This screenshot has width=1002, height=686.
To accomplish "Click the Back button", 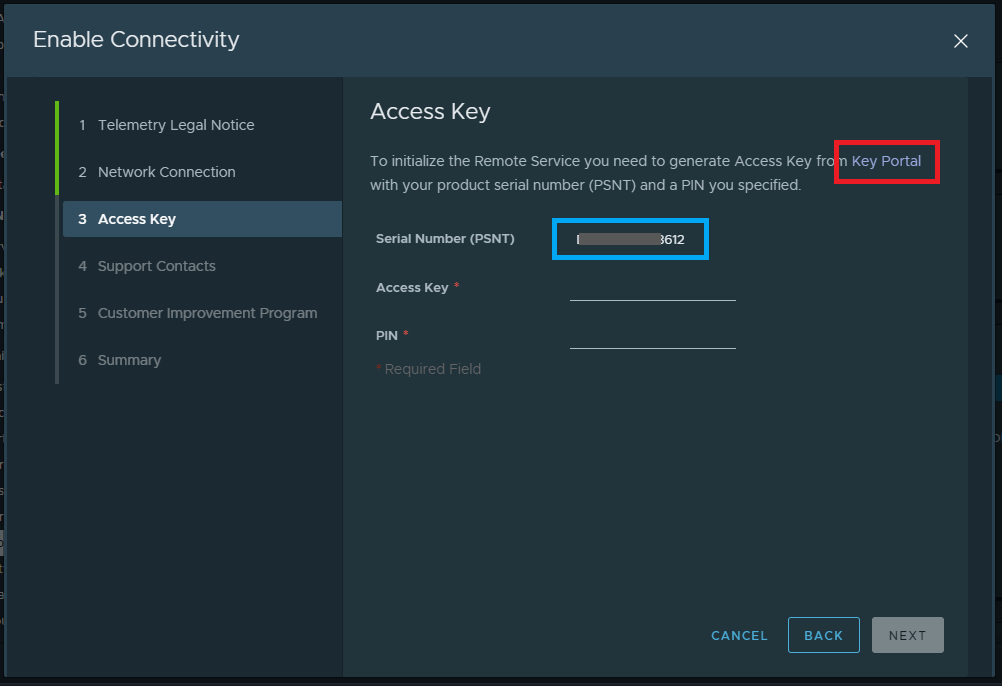I will [x=823, y=635].
